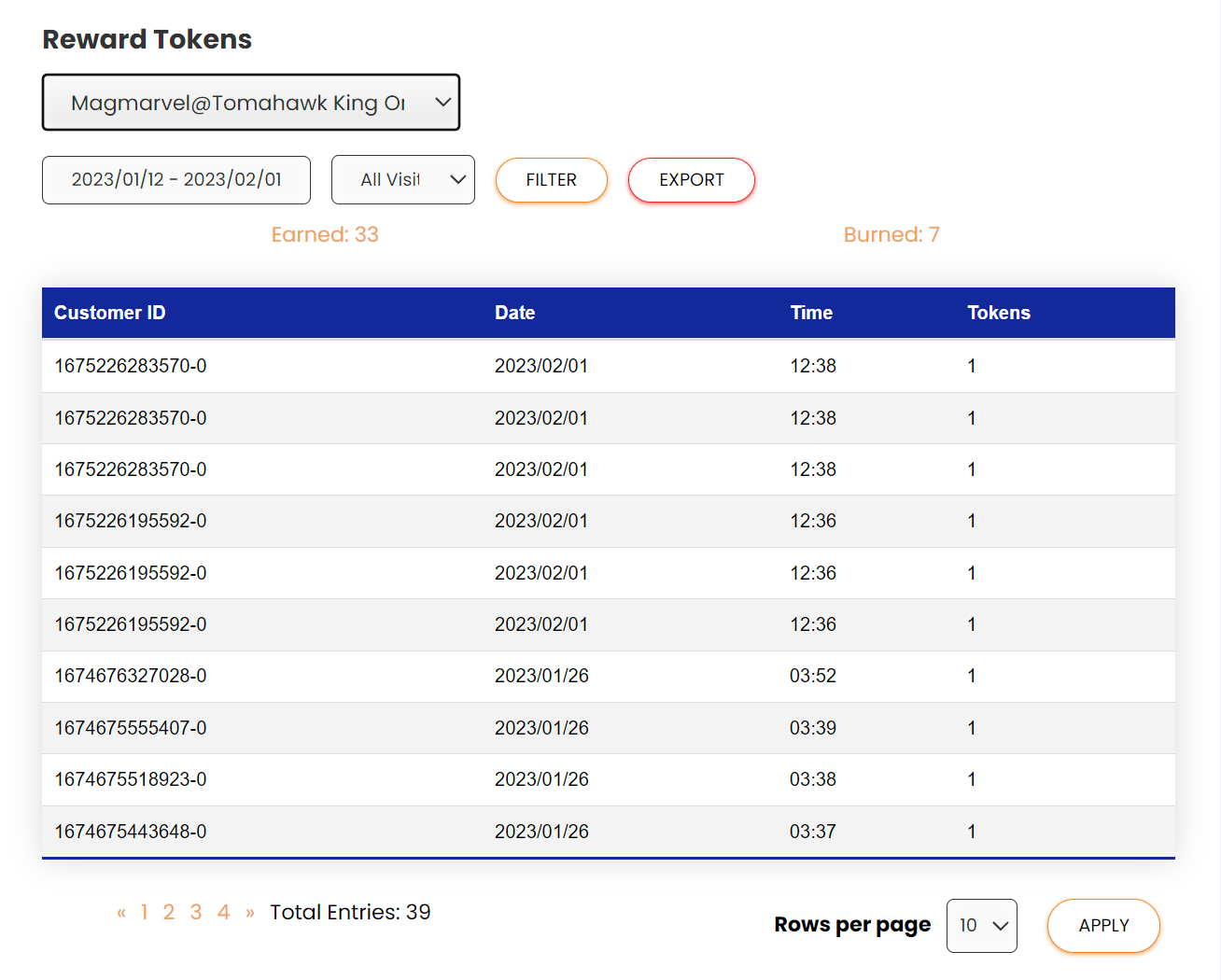The width and height of the screenshot is (1221, 980).
Task: Open the Magmarvel@Tomahawk King account dropdown
Action: click(x=250, y=103)
